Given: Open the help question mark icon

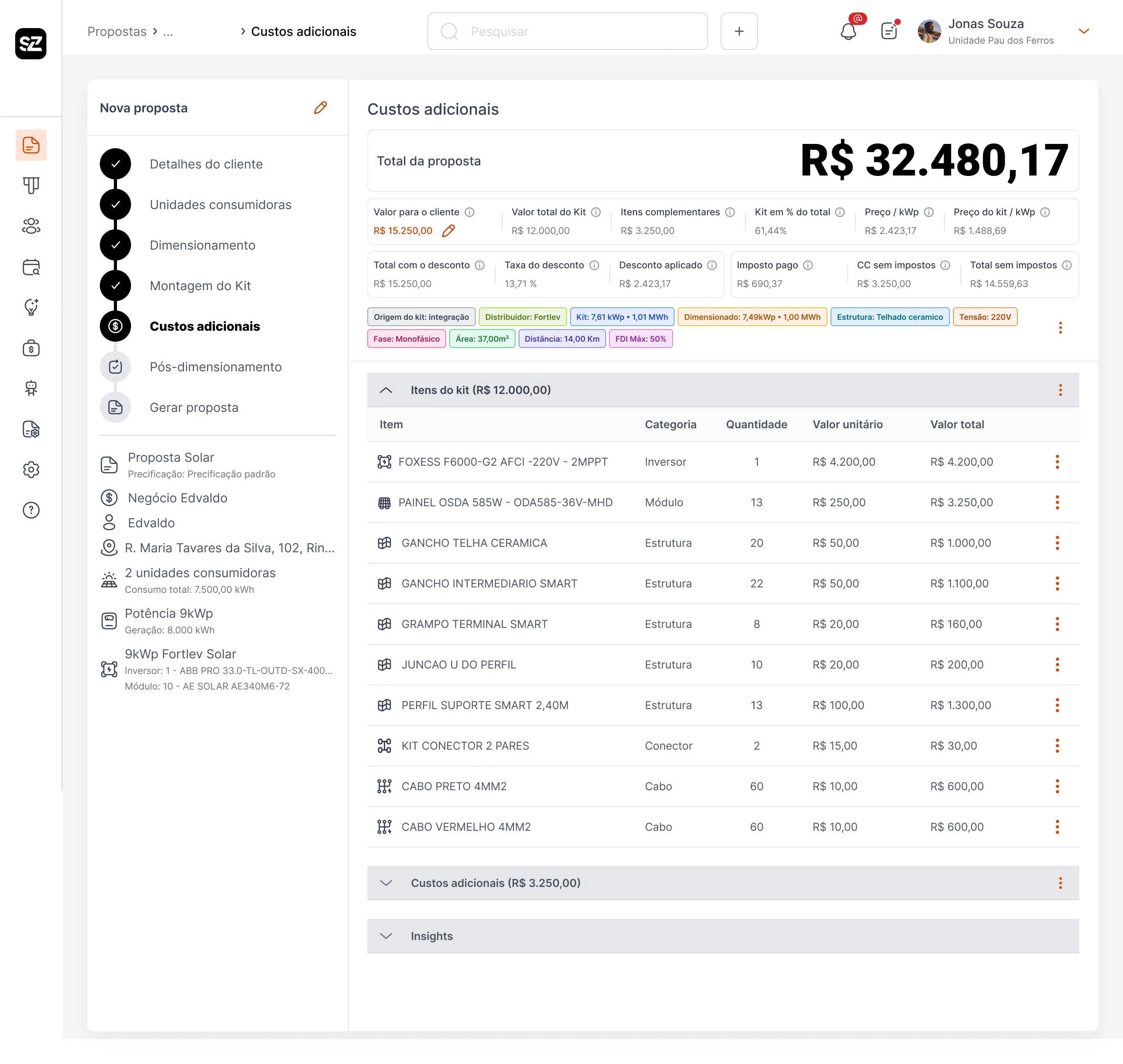Looking at the screenshot, I should click(x=31, y=510).
